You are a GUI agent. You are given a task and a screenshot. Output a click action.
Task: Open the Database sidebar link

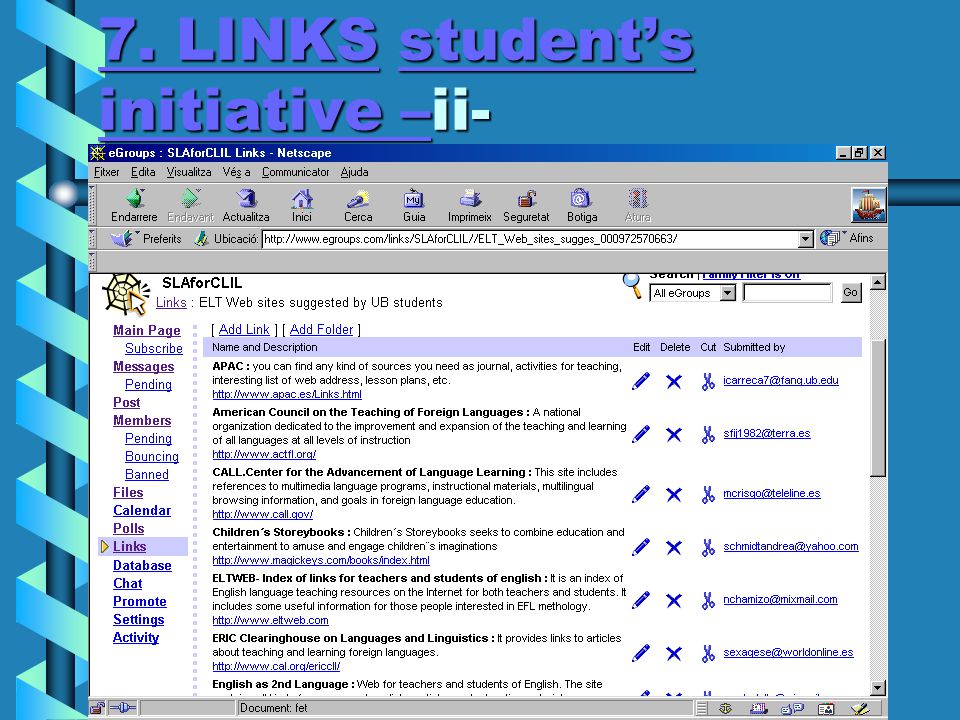point(142,566)
